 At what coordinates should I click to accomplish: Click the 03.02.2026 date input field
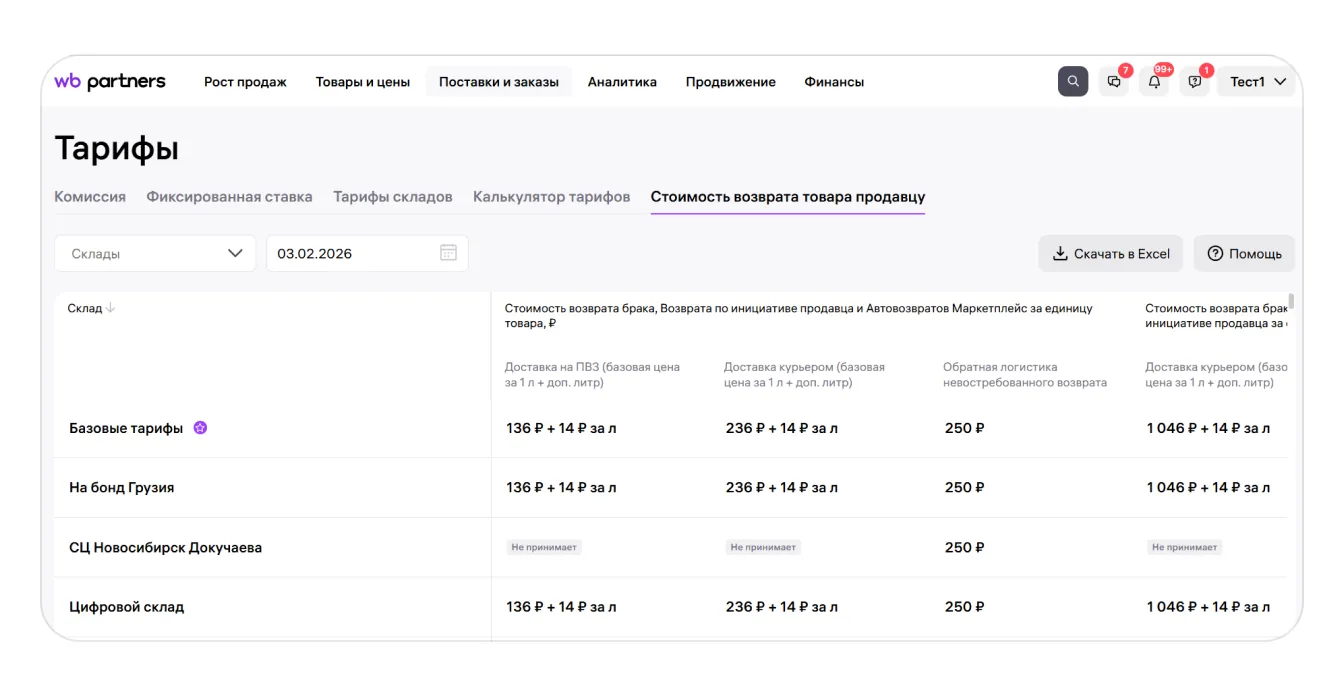pyautogui.click(x=350, y=253)
